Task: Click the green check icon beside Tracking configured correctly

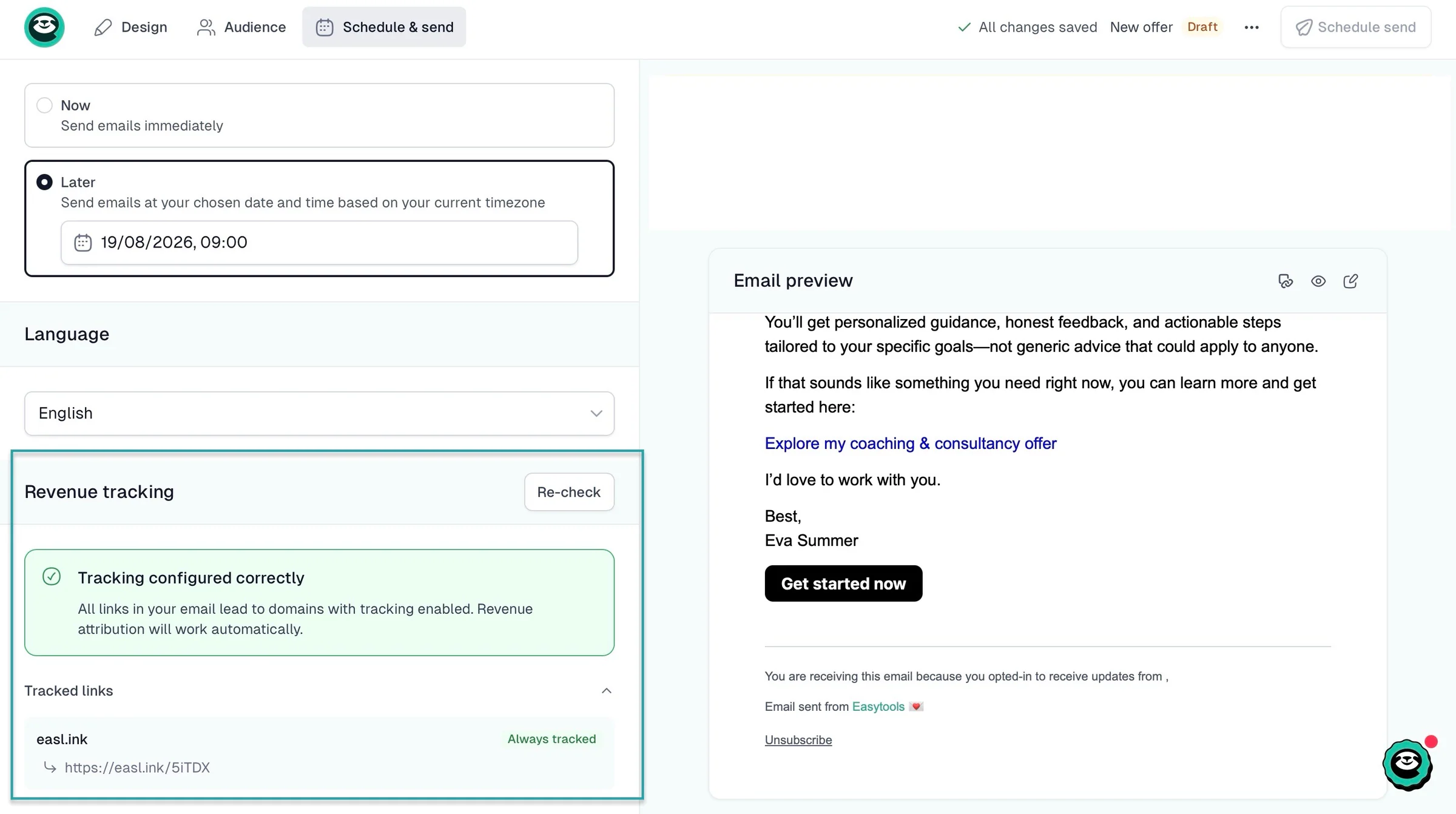Action: pos(52,576)
